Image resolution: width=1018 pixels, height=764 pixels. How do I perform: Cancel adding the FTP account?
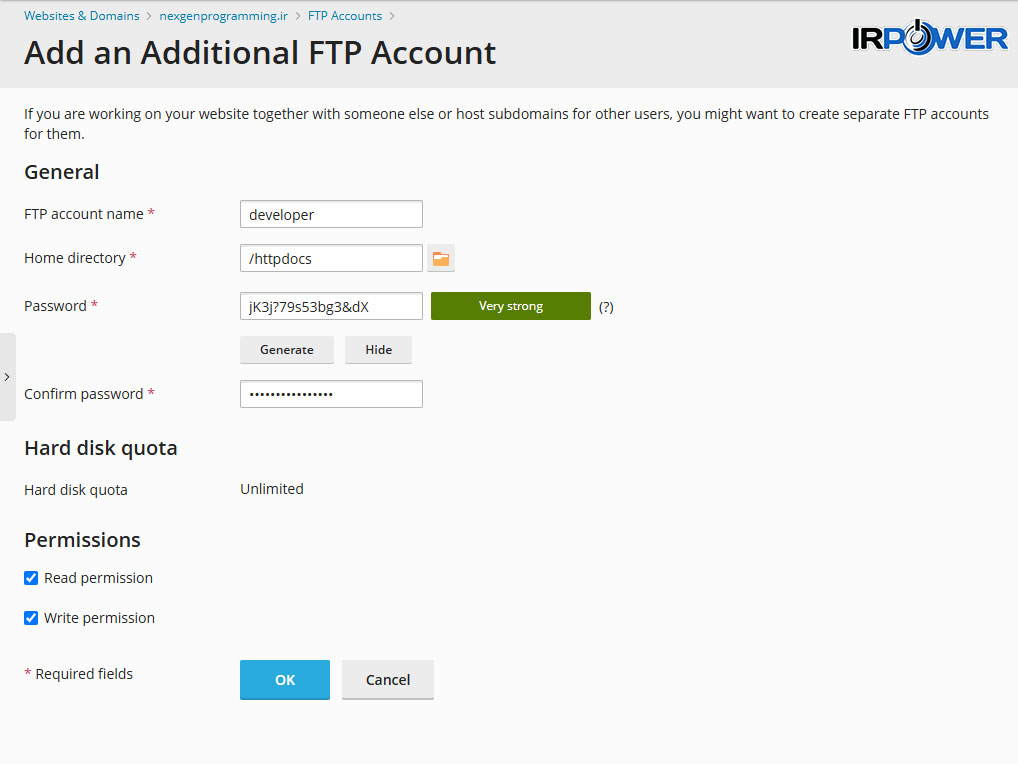click(x=388, y=680)
